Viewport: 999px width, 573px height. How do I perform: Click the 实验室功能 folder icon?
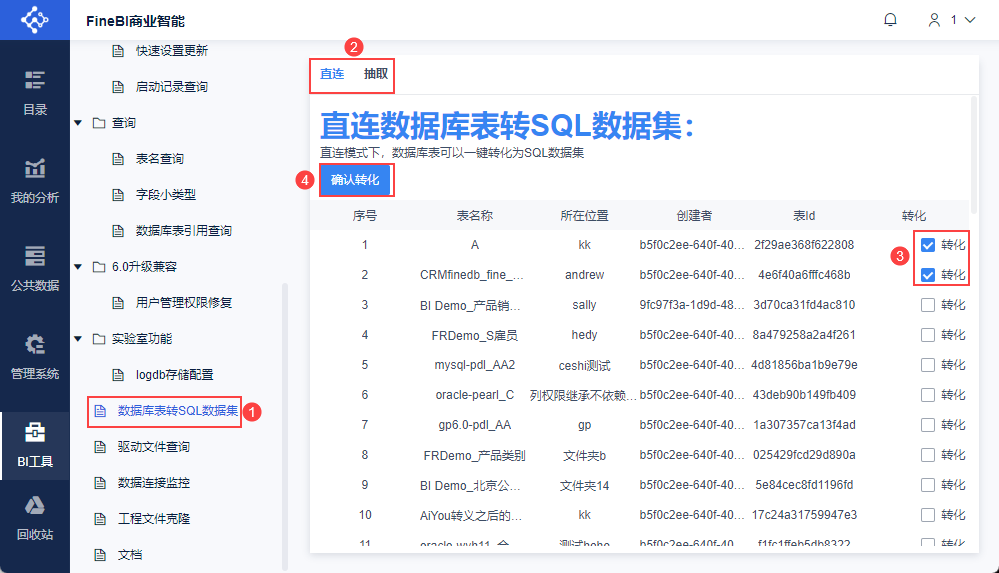[99, 338]
